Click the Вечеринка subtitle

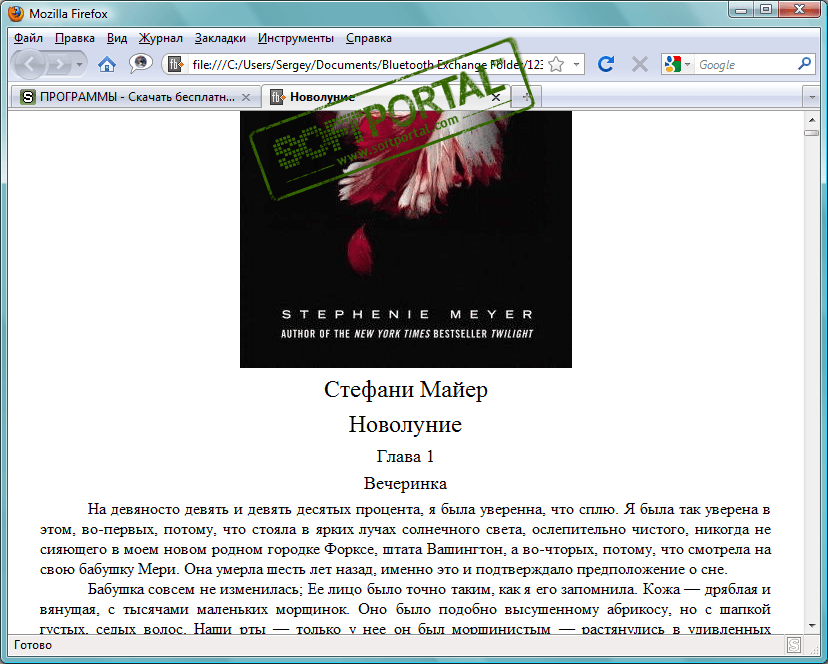405,483
